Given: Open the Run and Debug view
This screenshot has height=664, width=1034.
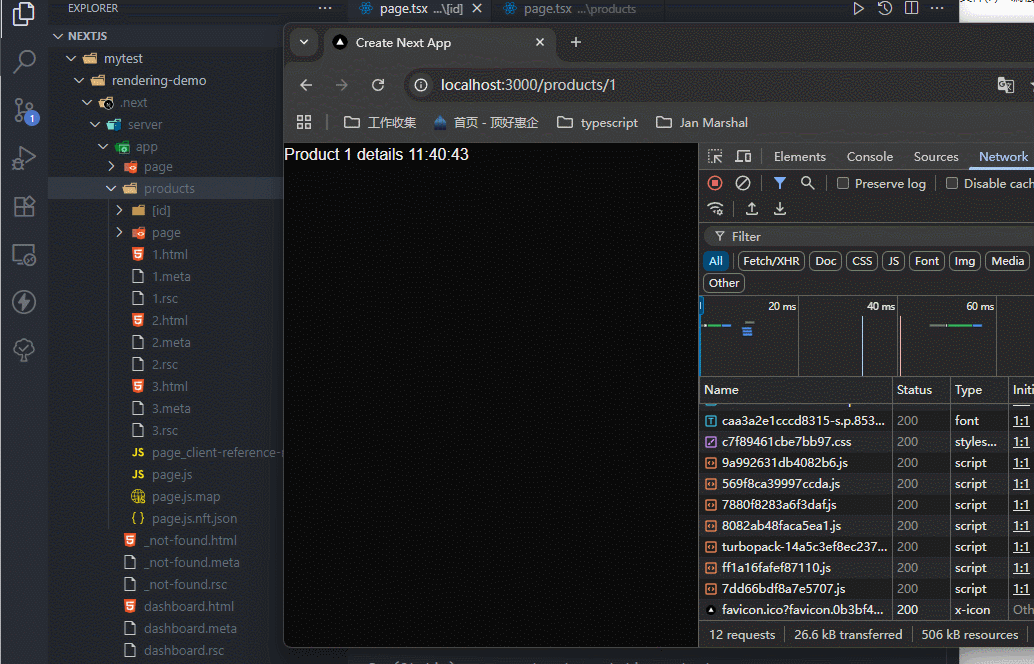Looking at the screenshot, I should [24, 159].
